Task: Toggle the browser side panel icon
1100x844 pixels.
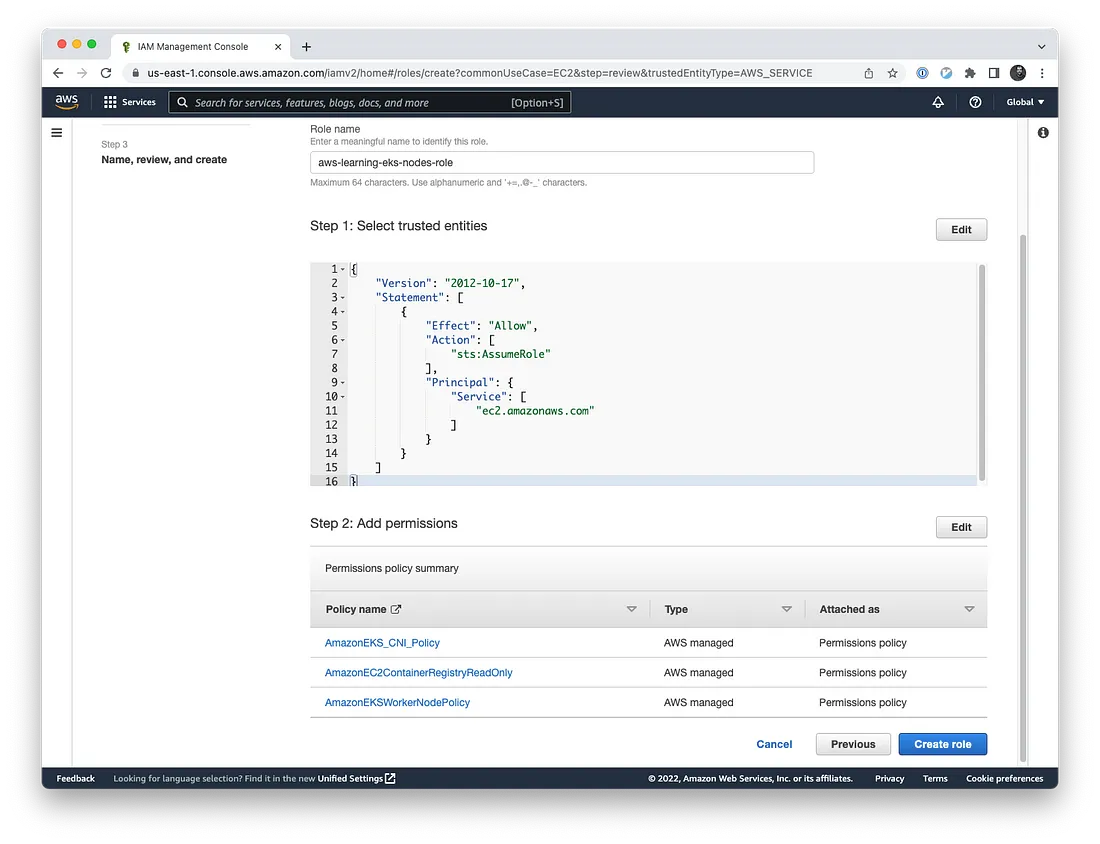Action: coord(994,73)
